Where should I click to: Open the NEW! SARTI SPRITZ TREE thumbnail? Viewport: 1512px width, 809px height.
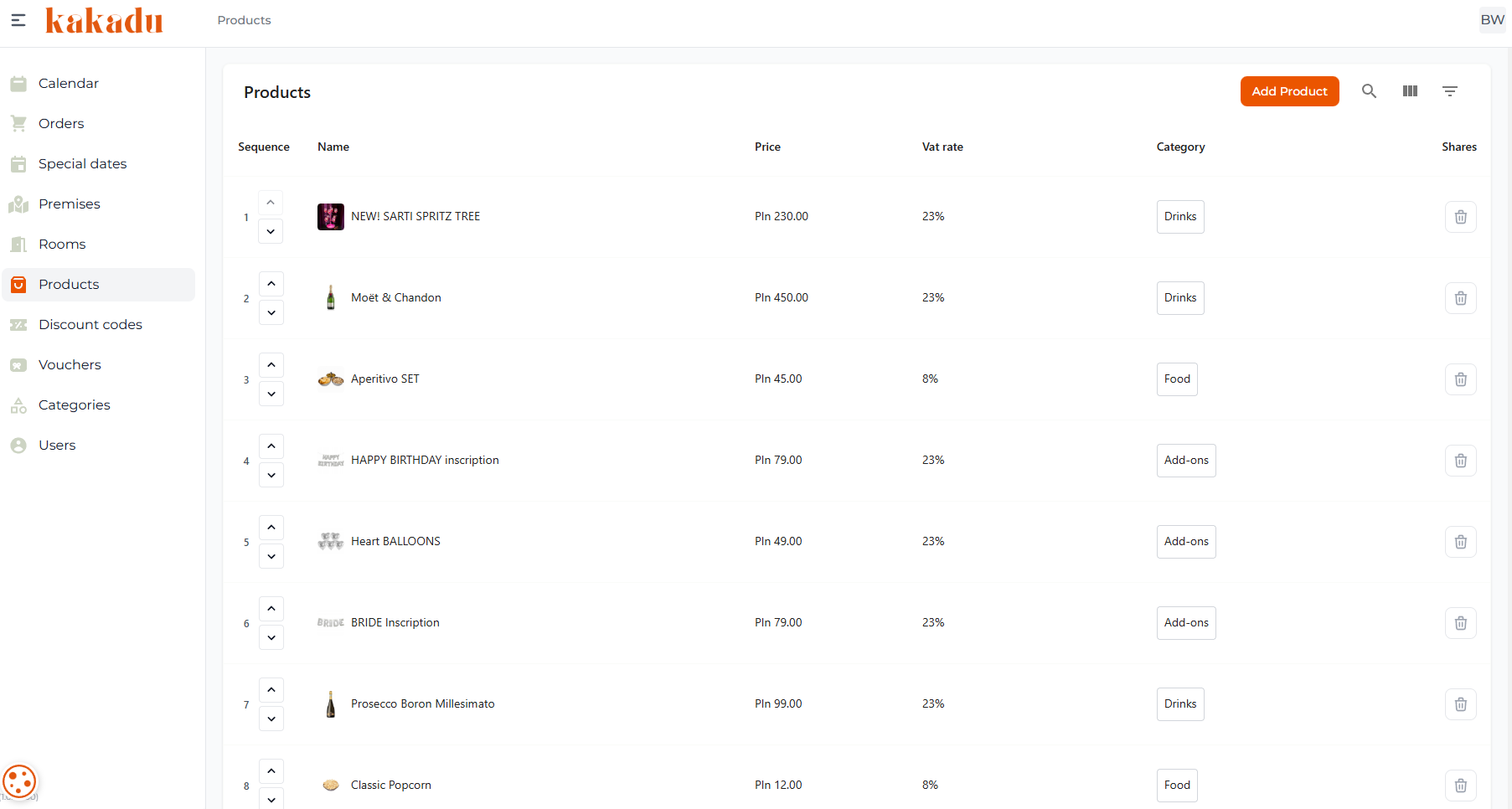pyautogui.click(x=331, y=217)
